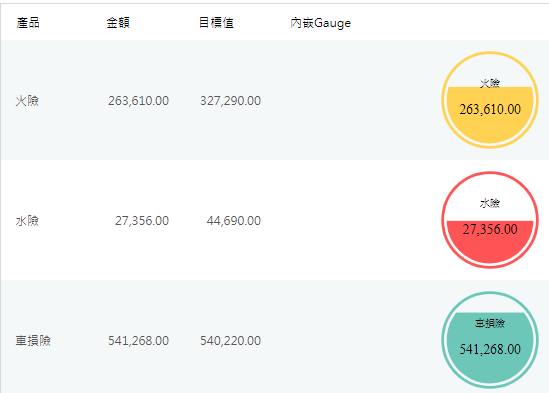The image size is (549, 393).
Task: Sort by the 金額 column header
Action: point(118,23)
